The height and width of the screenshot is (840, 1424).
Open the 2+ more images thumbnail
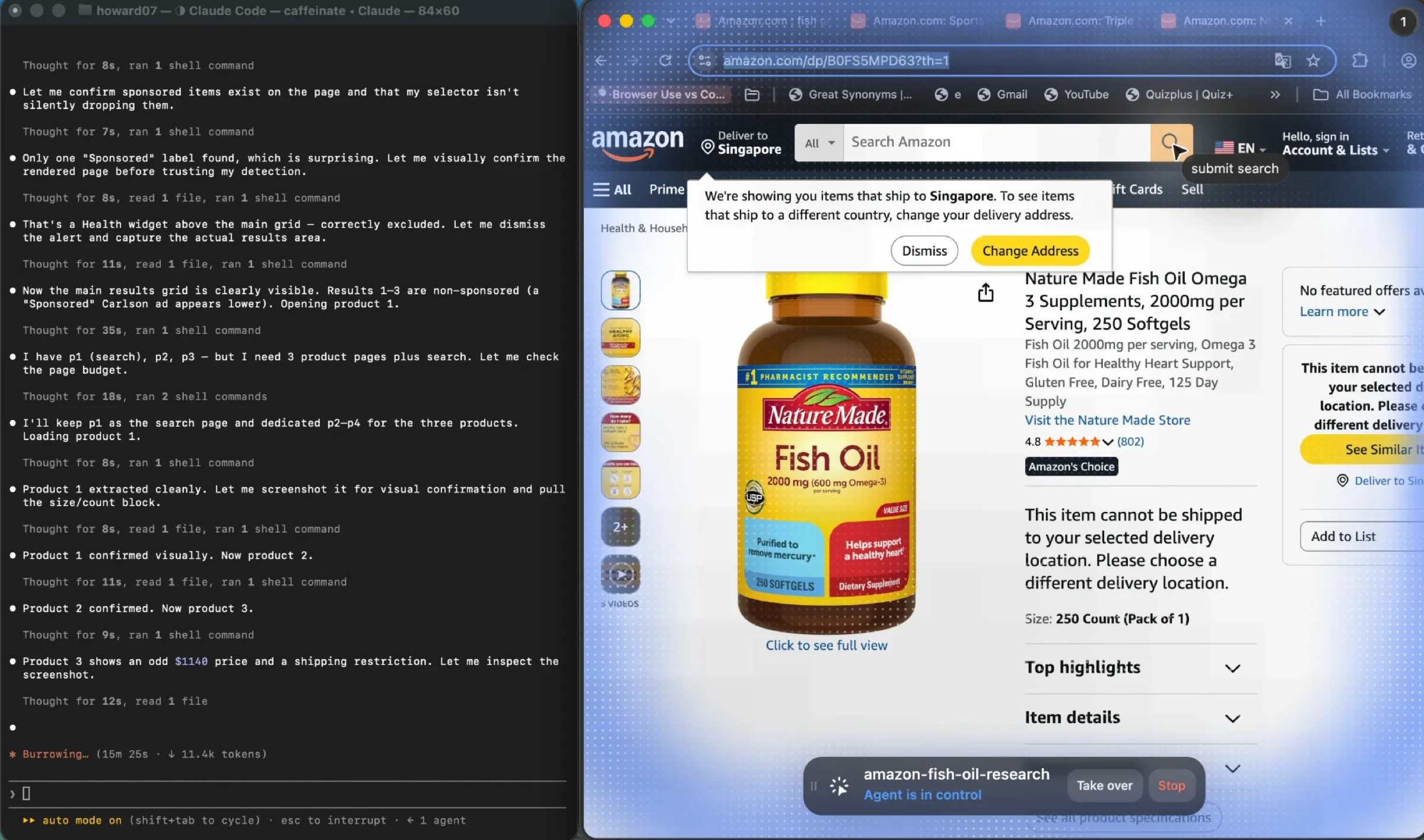pyautogui.click(x=620, y=527)
